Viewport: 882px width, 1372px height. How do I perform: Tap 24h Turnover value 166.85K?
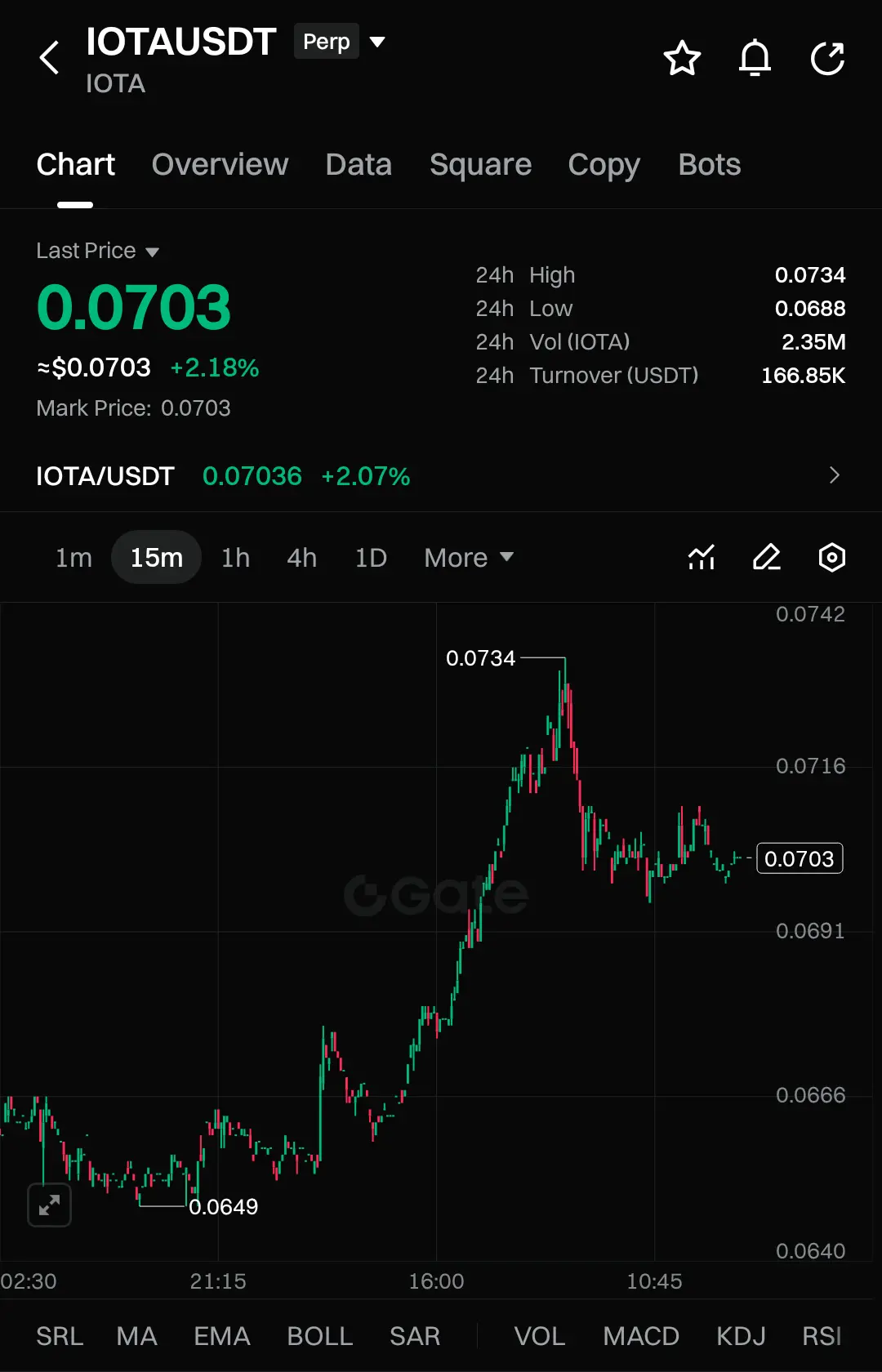[x=803, y=376]
